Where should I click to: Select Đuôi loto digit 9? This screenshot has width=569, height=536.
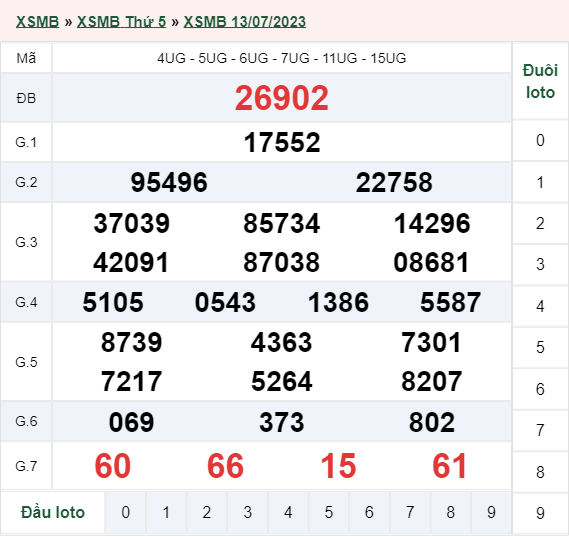540,513
